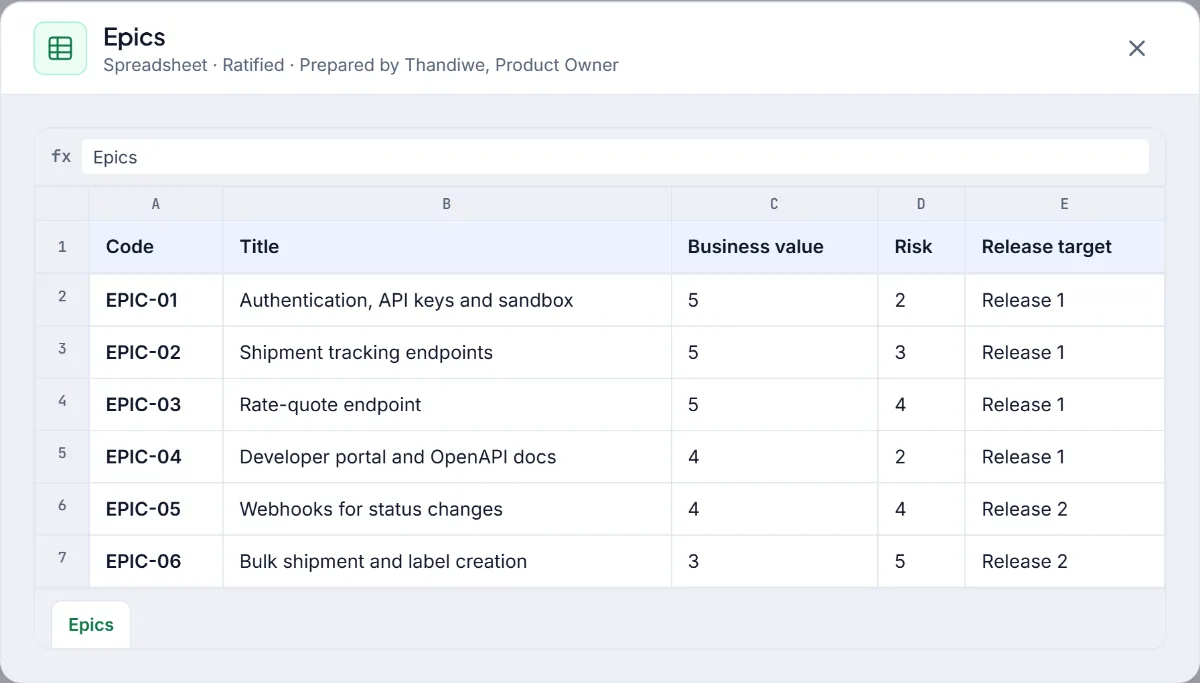Select release target cell for EPIC-04
The width and height of the screenshot is (1200, 683).
tap(1064, 456)
